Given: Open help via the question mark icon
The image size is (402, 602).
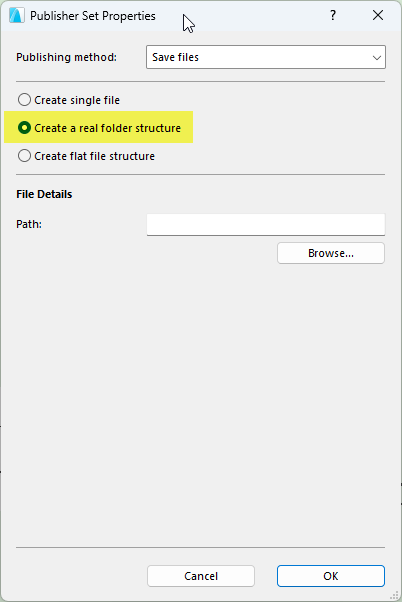Looking at the screenshot, I should [333, 15].
